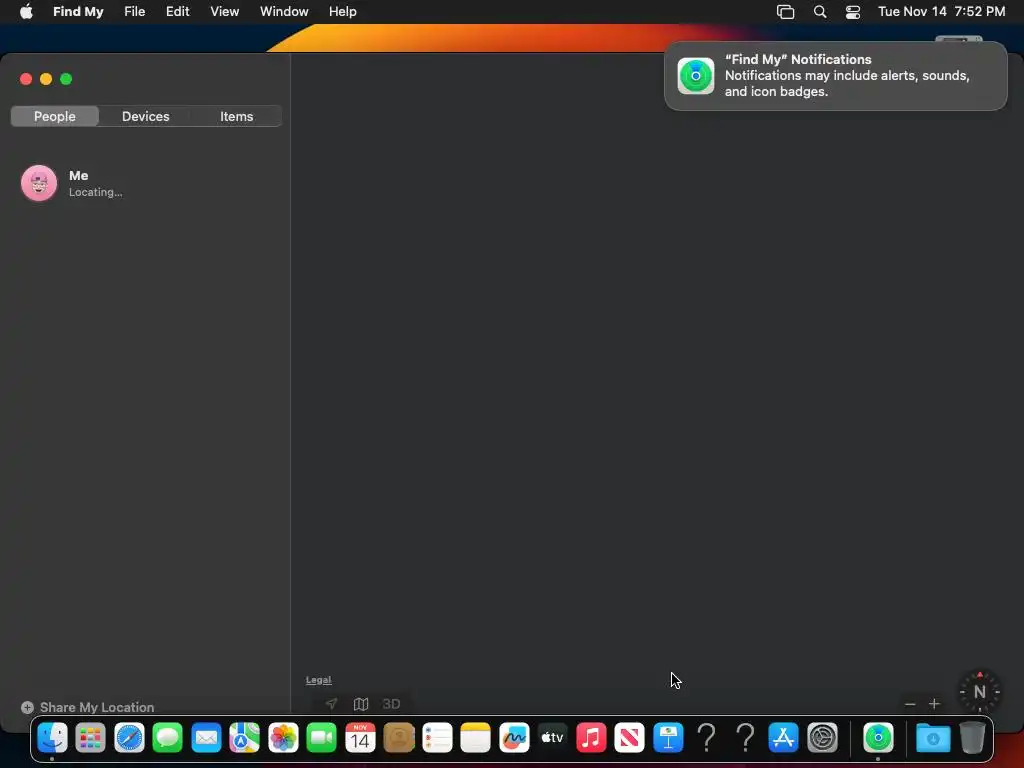Screen dimensions: 1024x768
Task: Open the Legal link on the map
Action: coord(319,680)
